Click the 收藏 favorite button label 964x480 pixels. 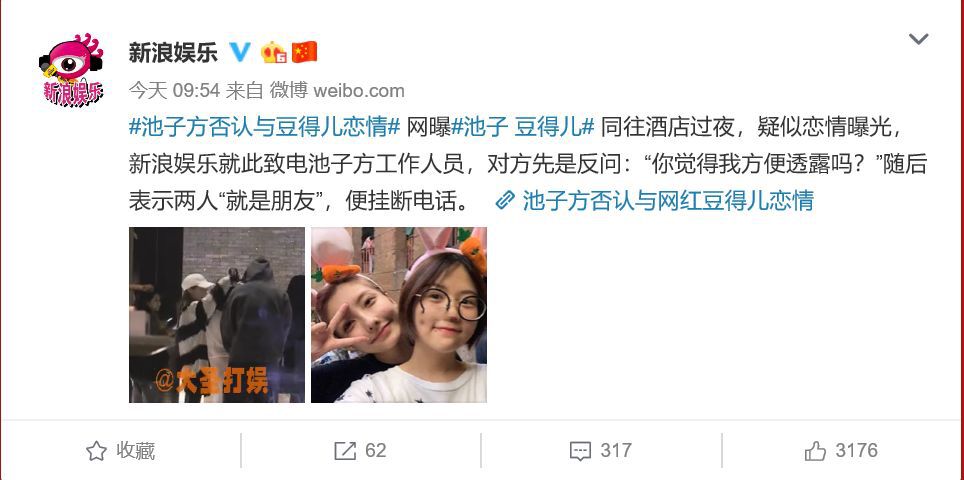(x=136, y=451)
